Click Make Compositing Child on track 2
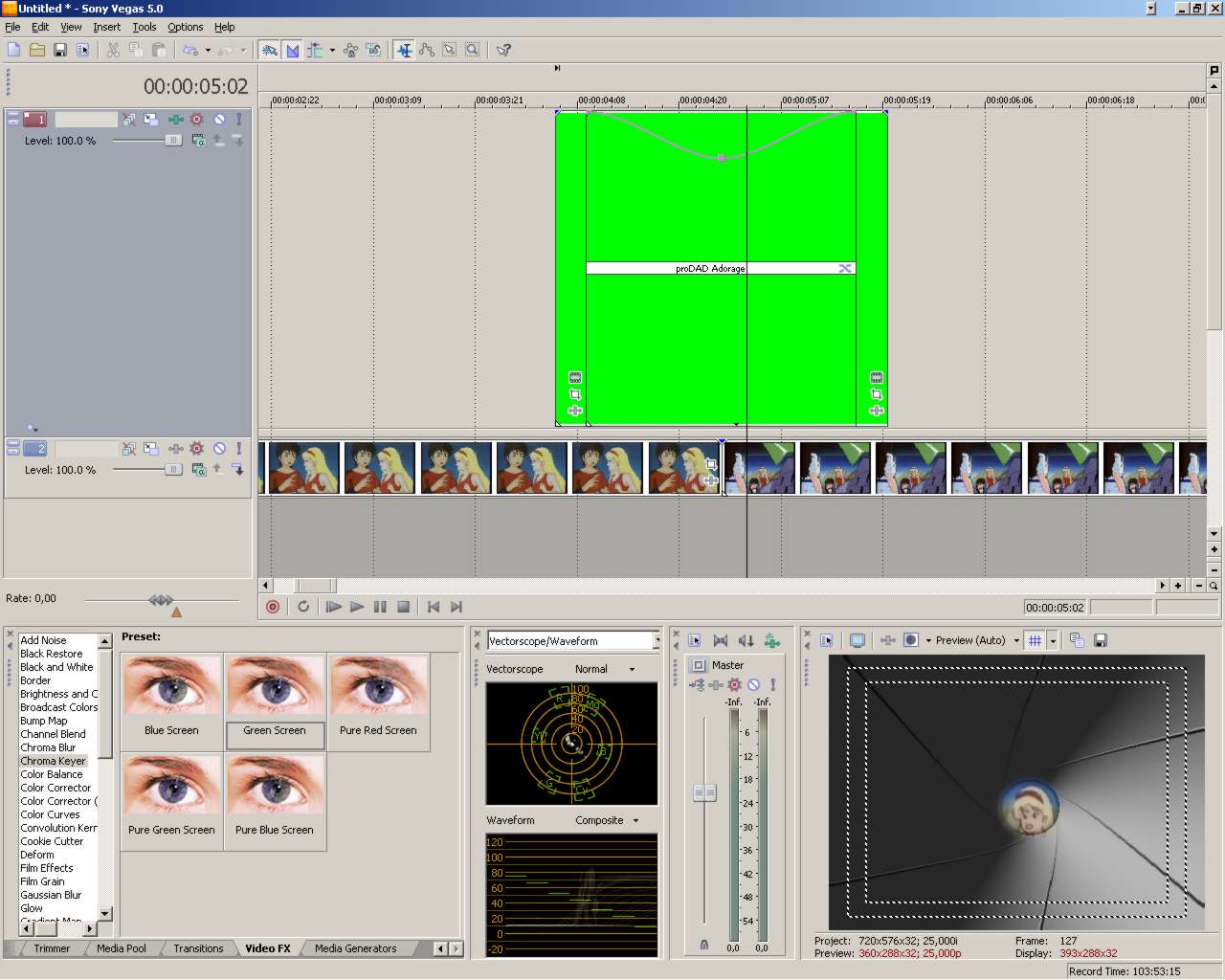The width and height of the screenshot is (1225, 980). tap(237, 469)
